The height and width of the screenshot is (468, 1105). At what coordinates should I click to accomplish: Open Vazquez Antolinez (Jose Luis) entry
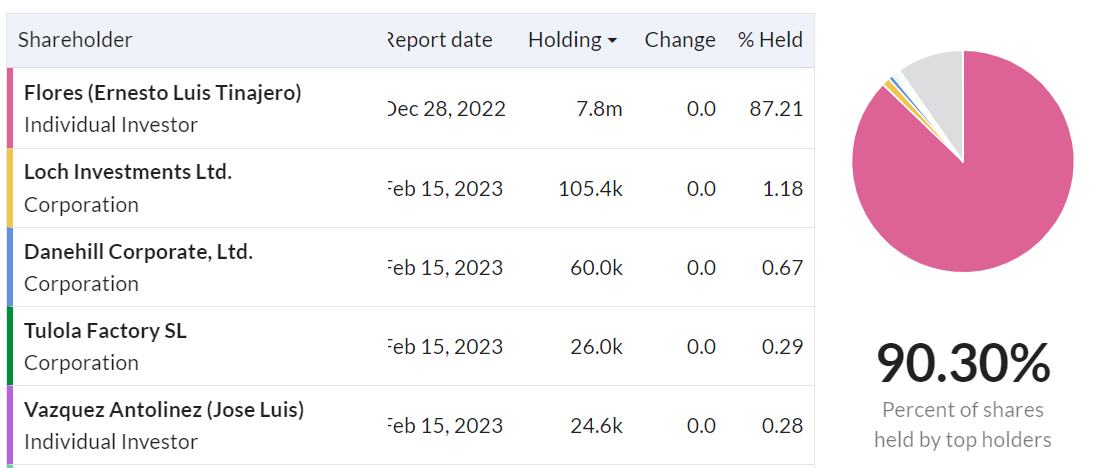click(x=164, y=409)
